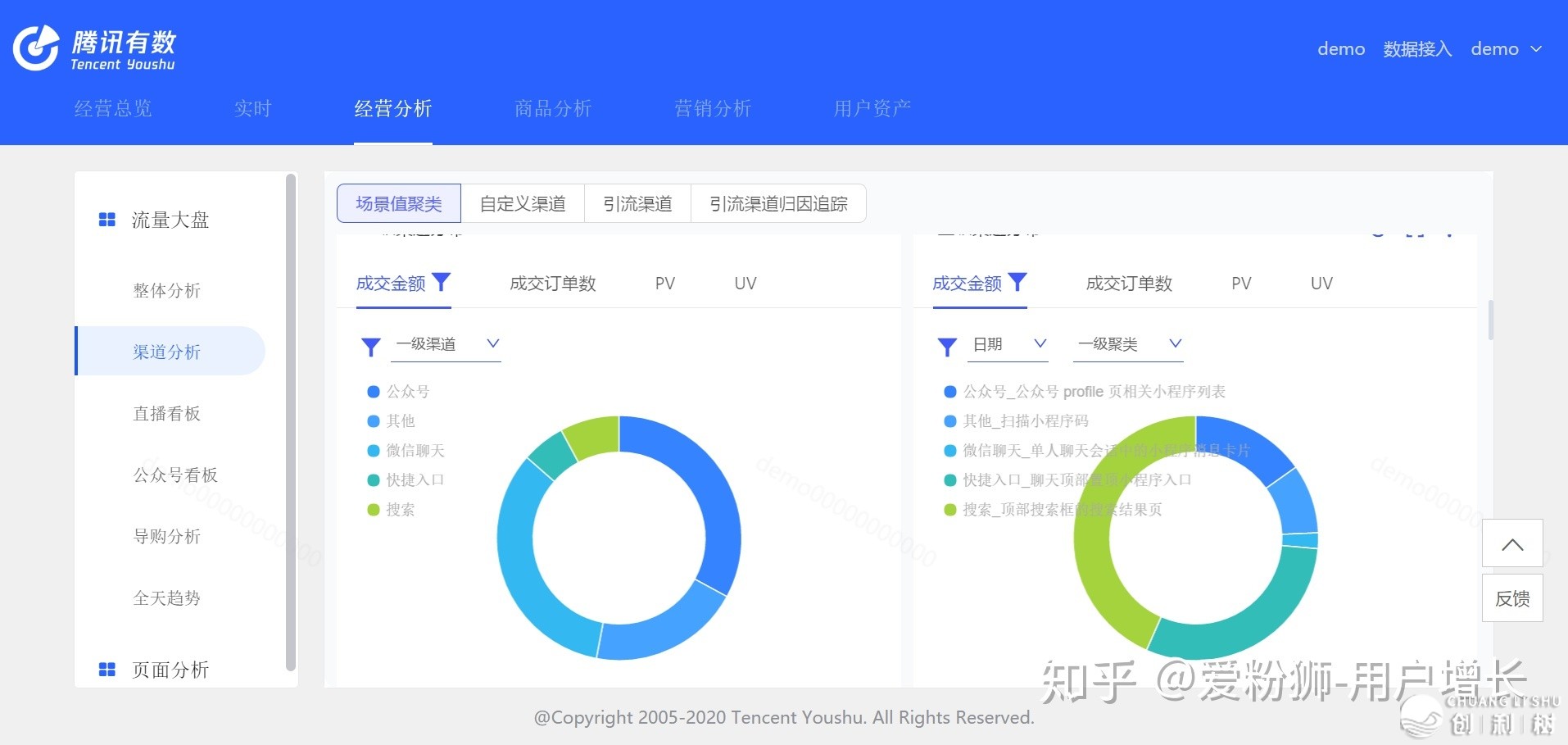
Task: Toggle the 微信聊天 legend item off
Action: pyautogui.click(x=406, y=451)
